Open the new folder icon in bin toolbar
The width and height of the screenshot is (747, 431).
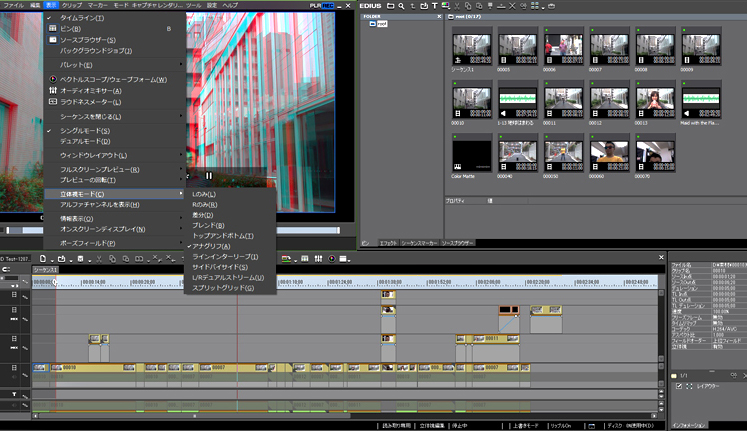(x=391, y=6)
